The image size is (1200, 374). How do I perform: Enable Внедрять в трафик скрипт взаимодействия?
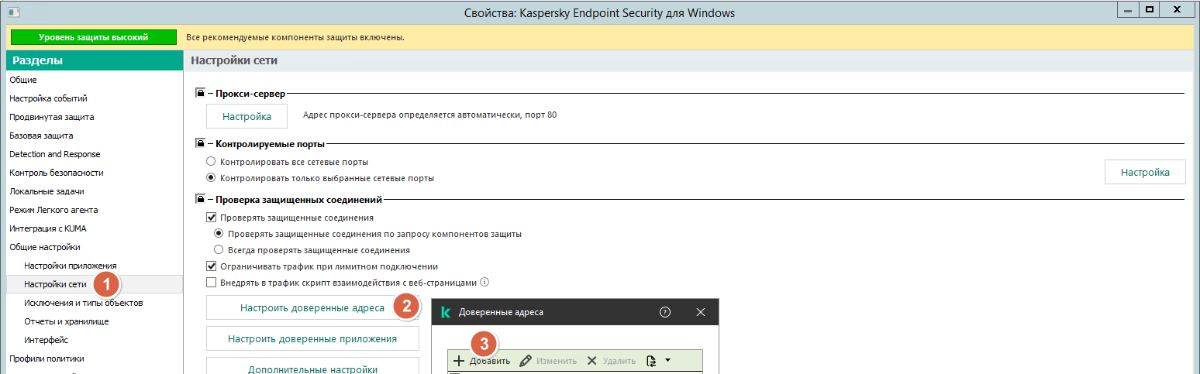pos(210,282)
